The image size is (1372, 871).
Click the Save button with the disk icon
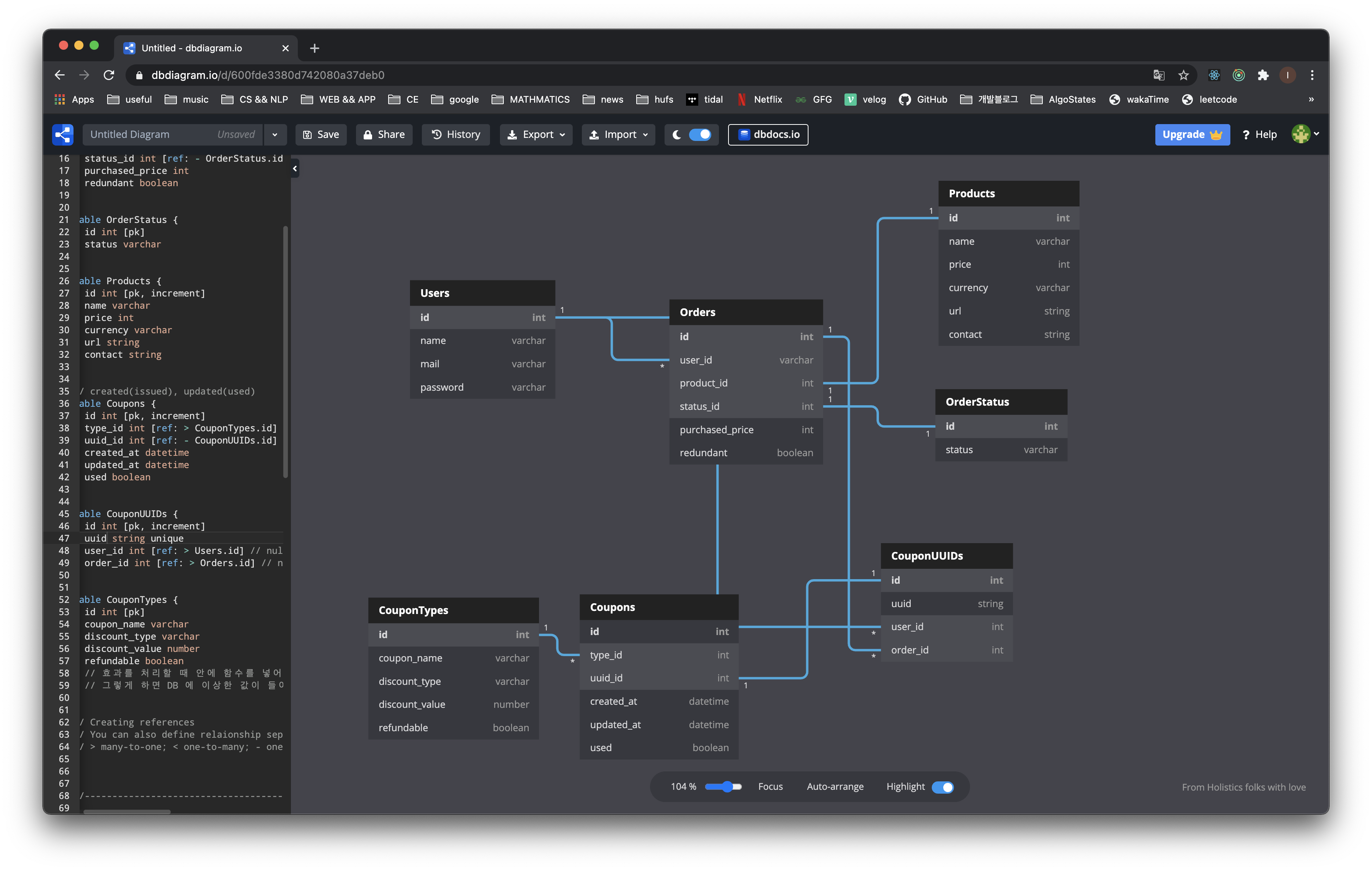[x=321, y=134]
